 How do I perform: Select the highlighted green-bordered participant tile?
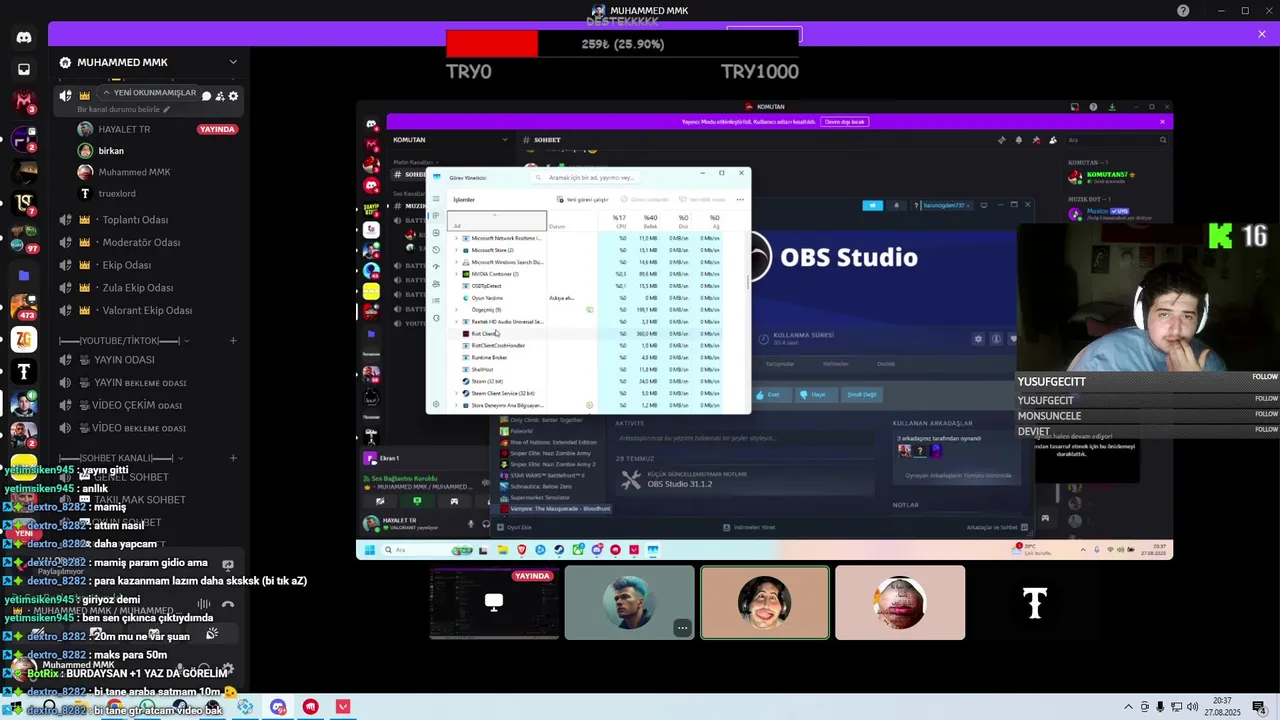(765, 602)
